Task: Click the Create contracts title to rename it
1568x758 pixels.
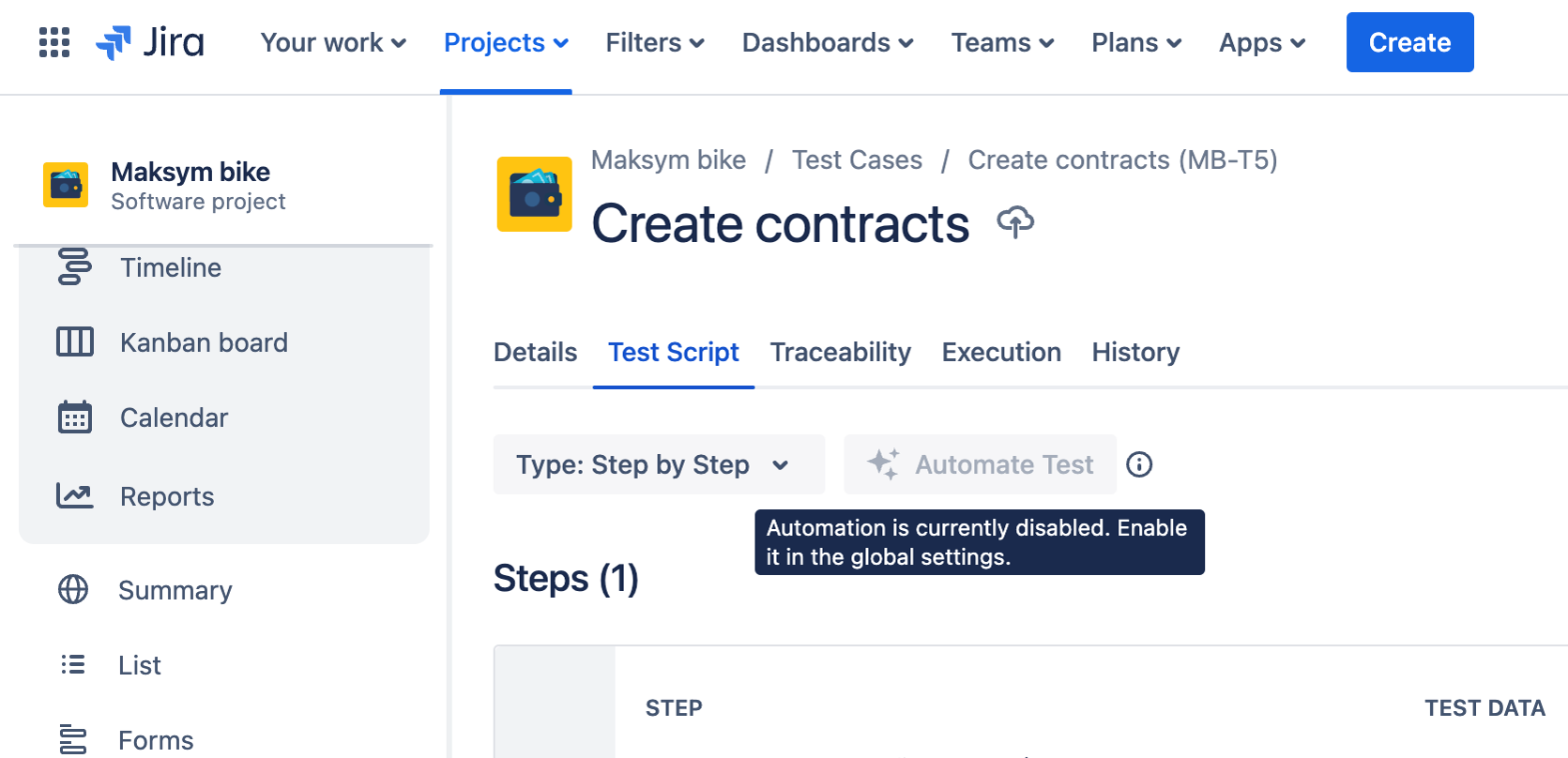Action: coord(780,223)
